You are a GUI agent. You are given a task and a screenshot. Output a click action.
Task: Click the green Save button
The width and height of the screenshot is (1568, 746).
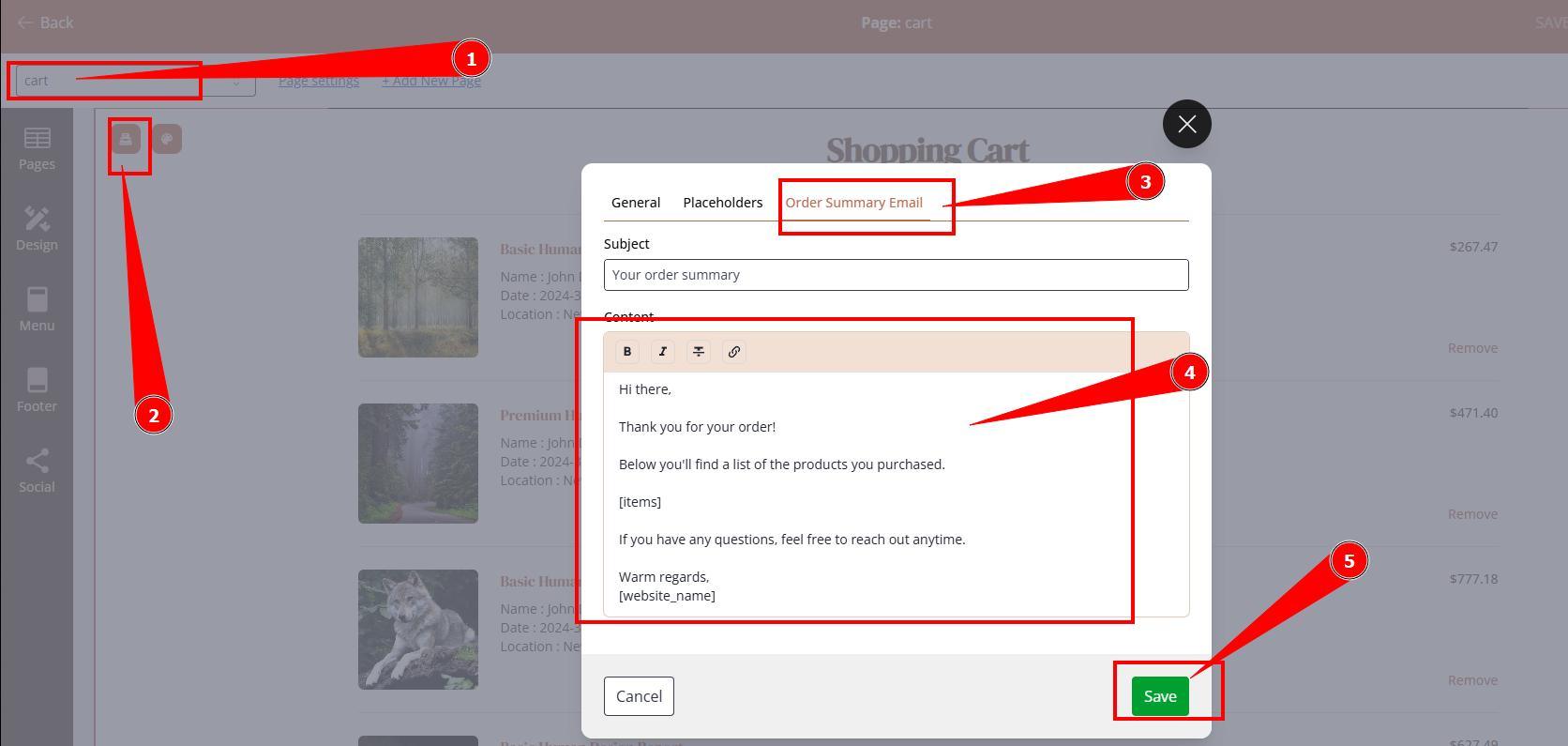(1159, 696)
